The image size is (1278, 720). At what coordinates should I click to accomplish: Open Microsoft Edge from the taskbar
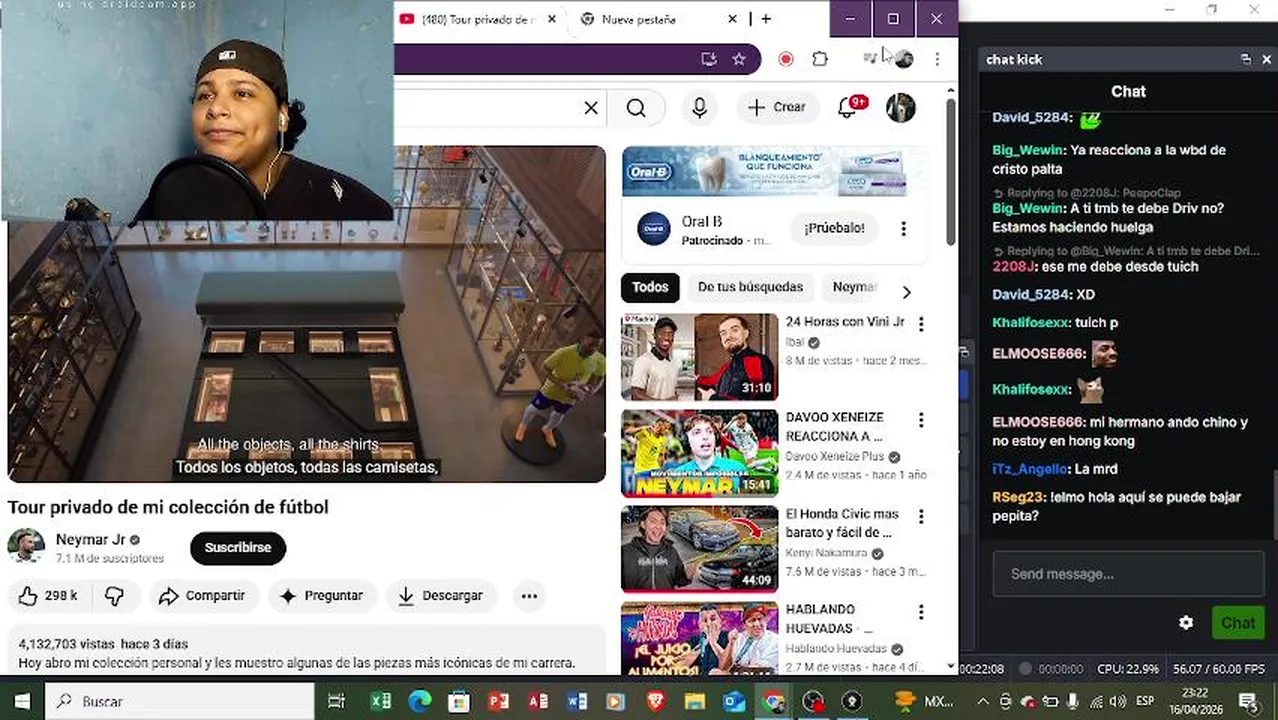[x=419, y=701]
